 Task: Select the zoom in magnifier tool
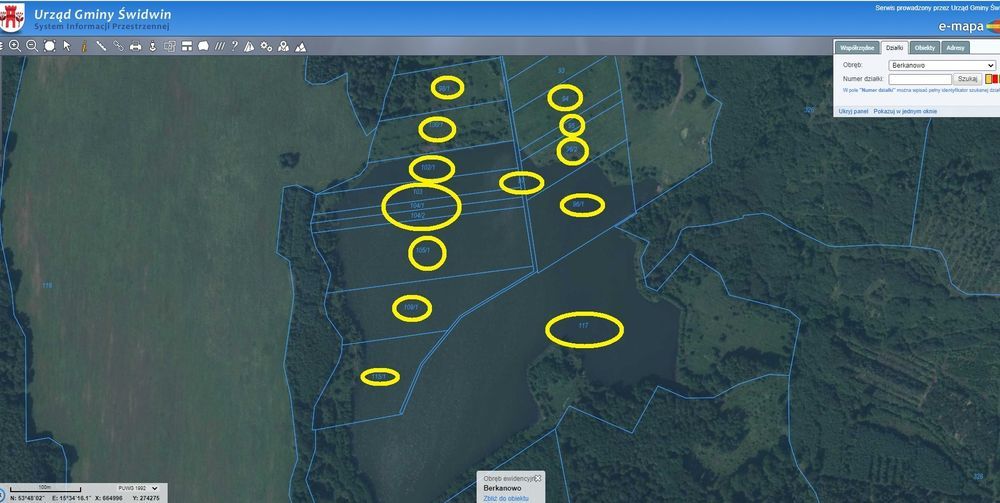(x=15, y=46)
